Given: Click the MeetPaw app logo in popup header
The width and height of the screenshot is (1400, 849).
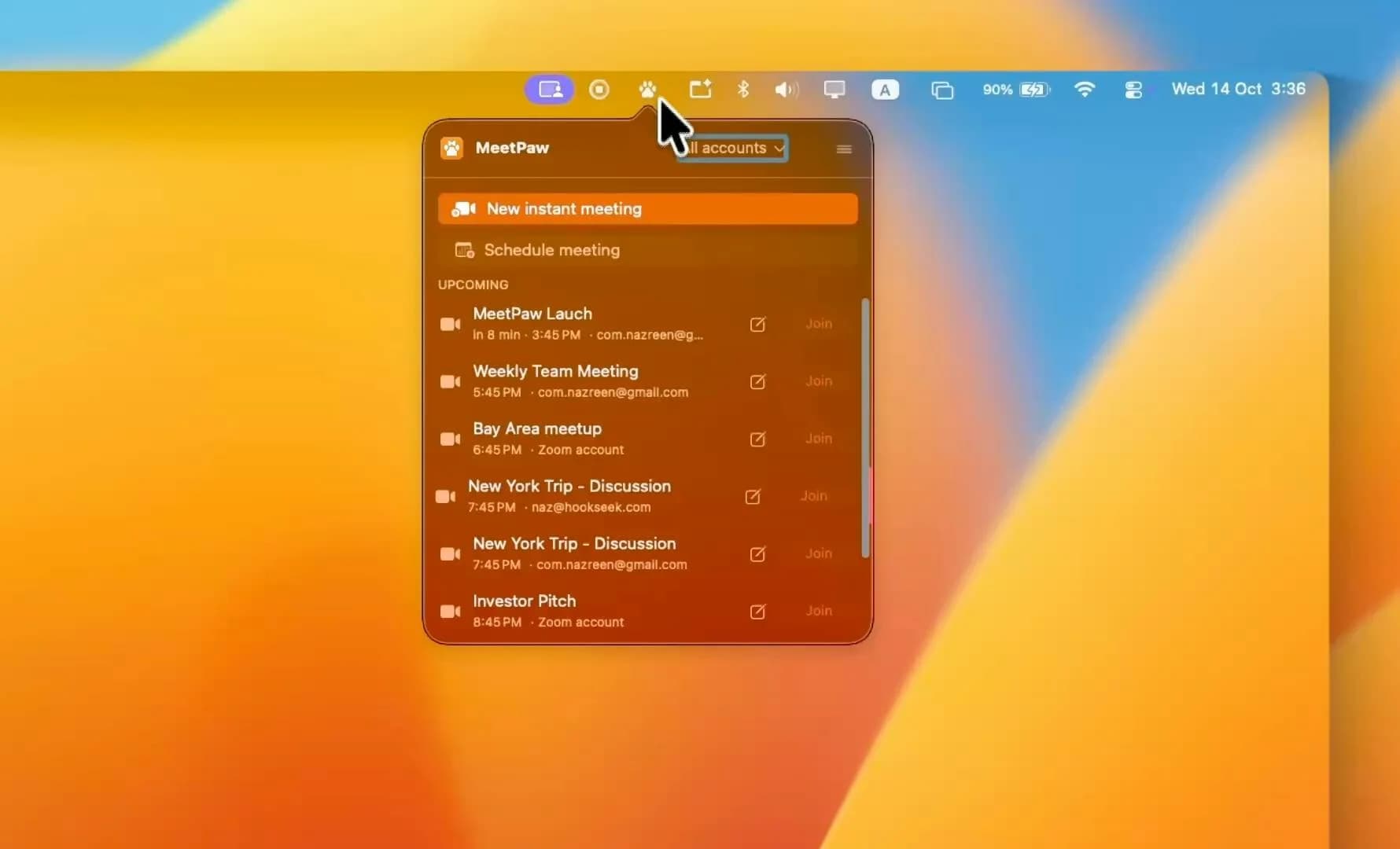Looking at the screenshot, I should pyautogui.click(x=451, y=148).
